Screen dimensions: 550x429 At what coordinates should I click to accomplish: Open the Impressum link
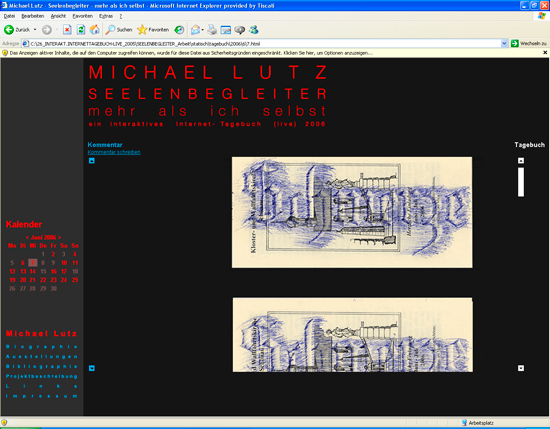pos(41,396)
